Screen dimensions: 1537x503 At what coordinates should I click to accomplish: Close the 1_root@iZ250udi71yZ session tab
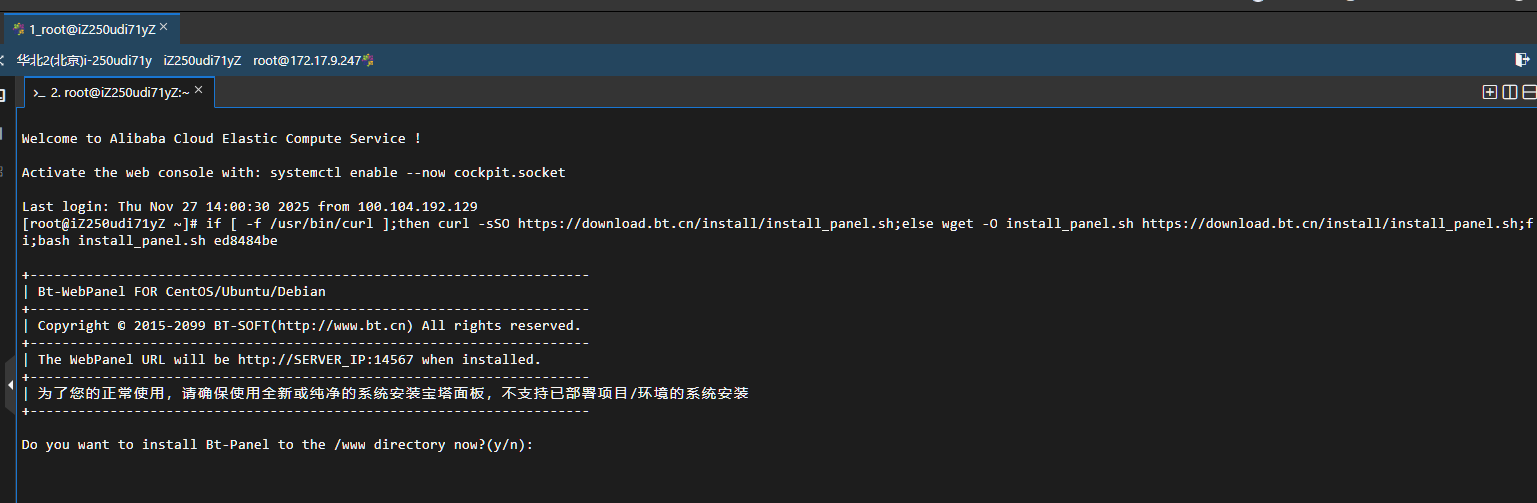164,27
